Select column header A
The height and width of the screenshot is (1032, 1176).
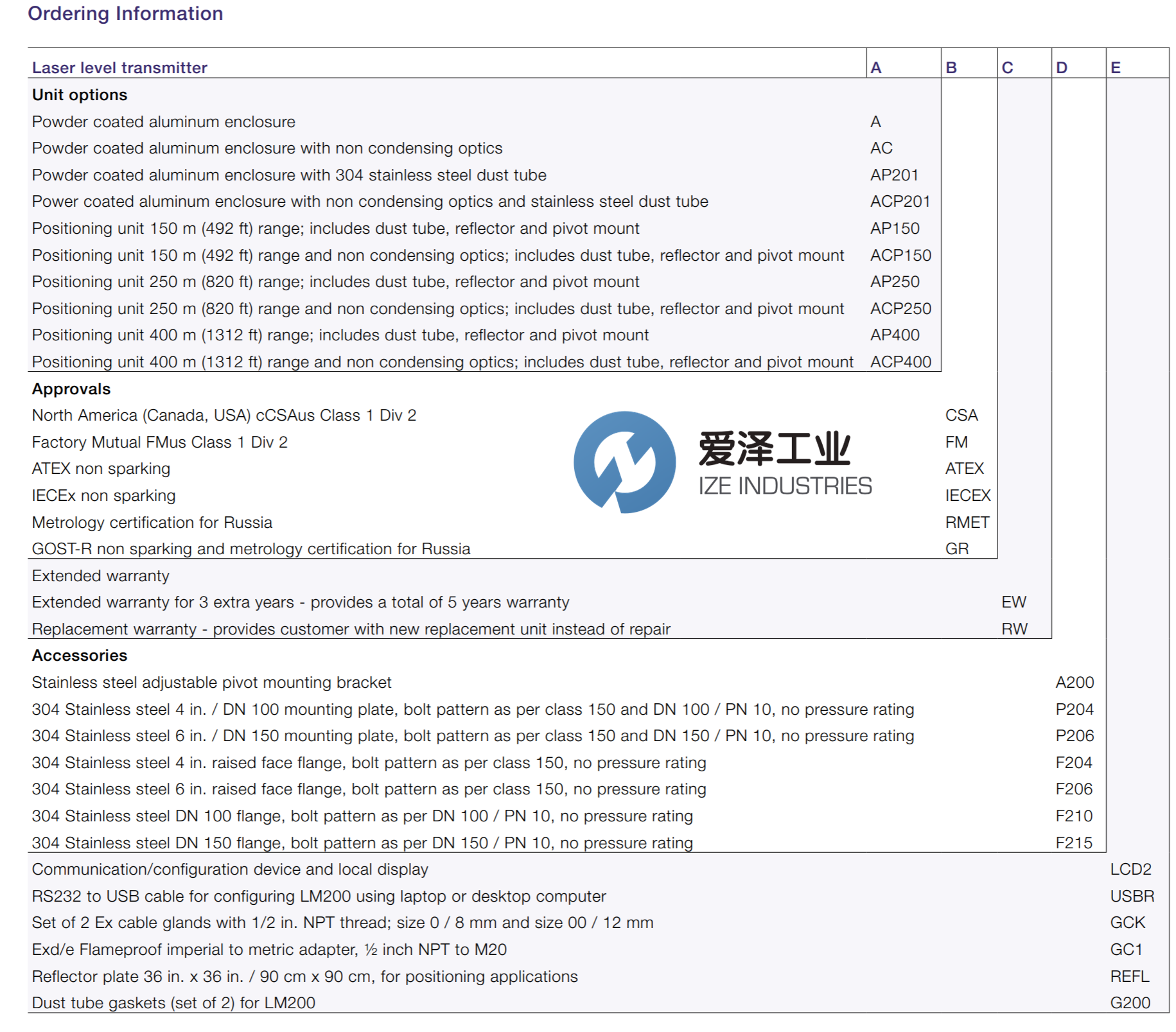coord(875,67)
